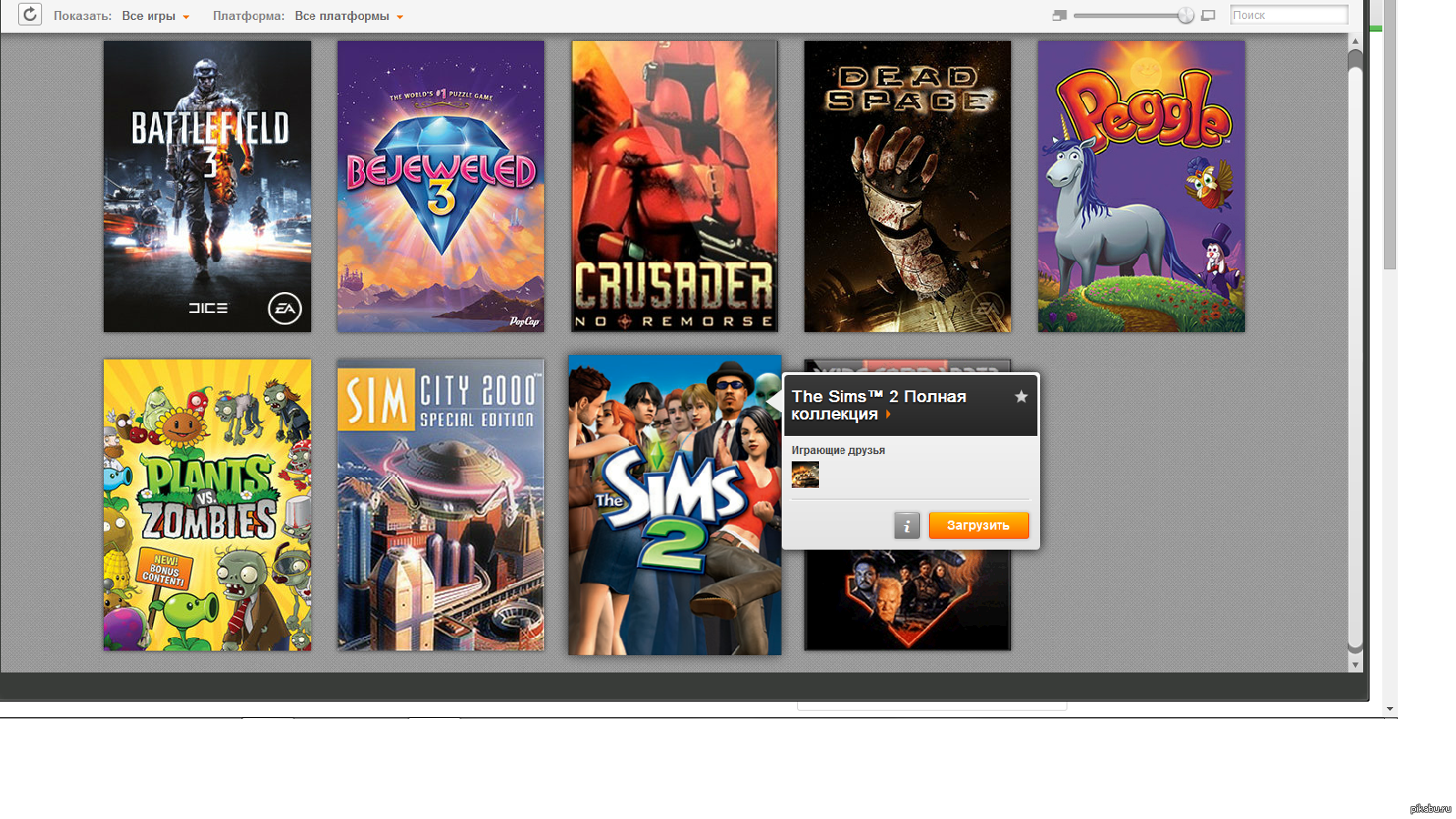Select the Bejeweled 3 game cover
Image resolution: width=1456 pixels, height=819 pixels.
coord(440,187)
